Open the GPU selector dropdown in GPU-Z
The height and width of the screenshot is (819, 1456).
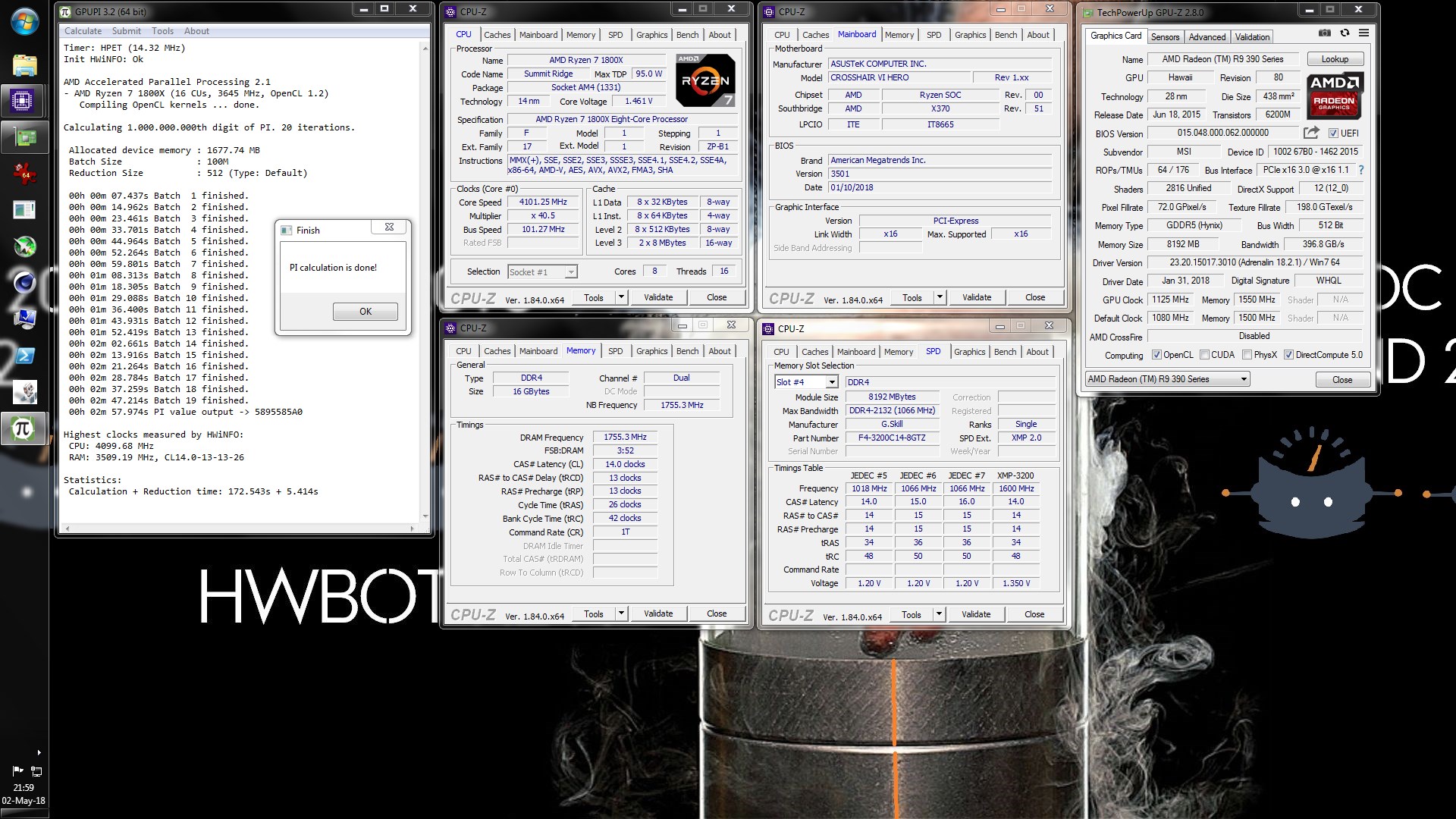click(x=1167, y=379)
